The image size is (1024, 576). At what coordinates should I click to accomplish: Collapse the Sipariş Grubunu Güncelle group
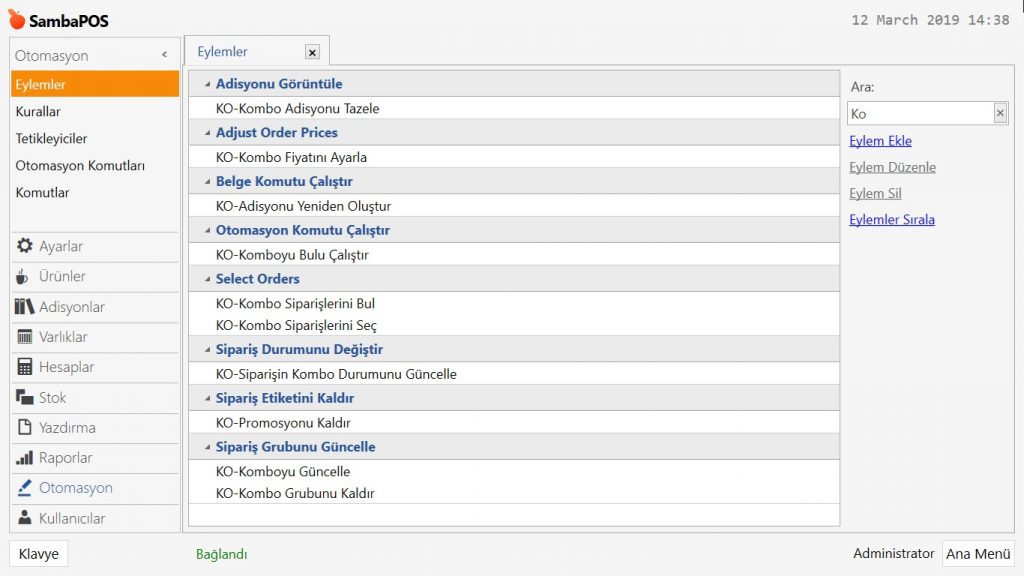pos(207,447)
